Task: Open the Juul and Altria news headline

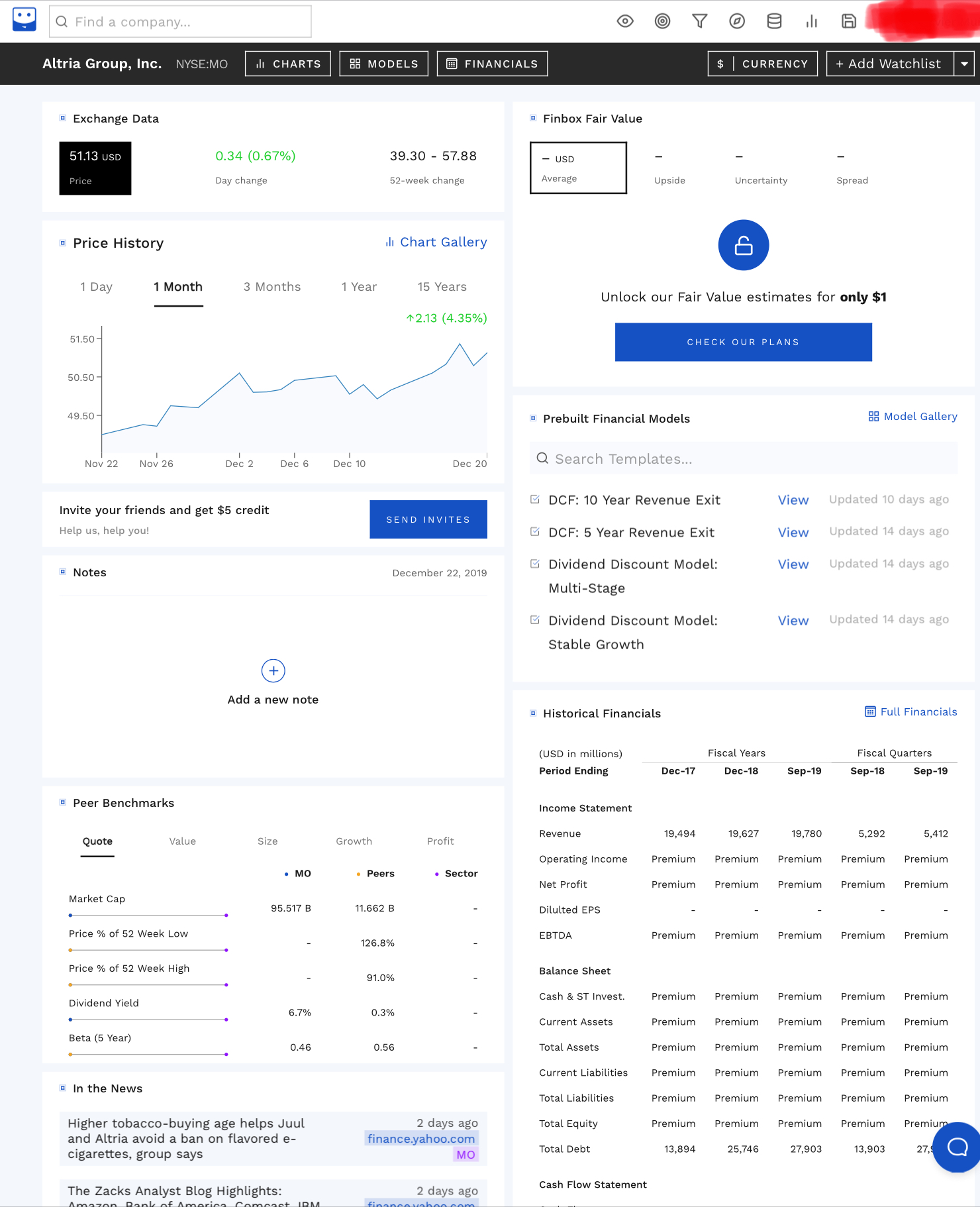Action: 186,1139
